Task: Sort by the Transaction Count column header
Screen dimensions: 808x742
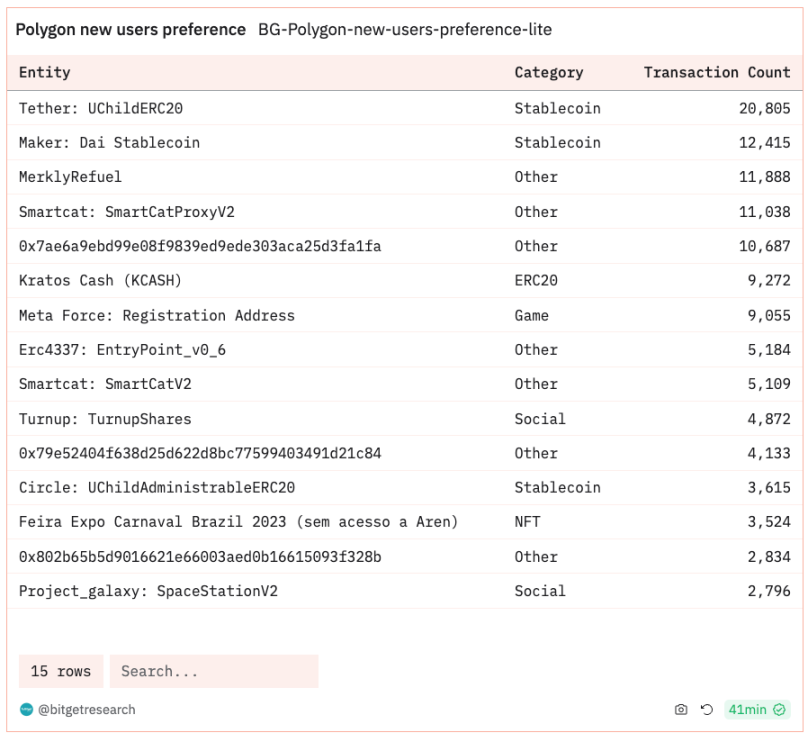Action: click(717, 73)
